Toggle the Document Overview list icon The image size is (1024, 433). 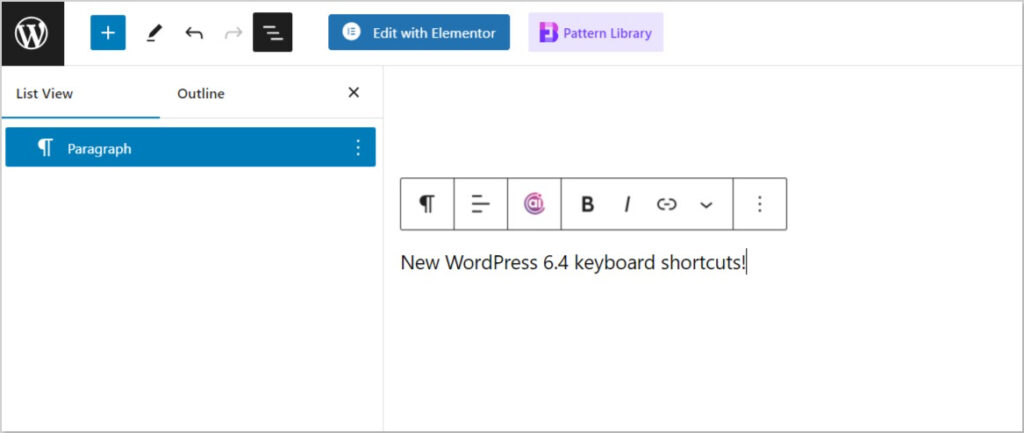272,33
